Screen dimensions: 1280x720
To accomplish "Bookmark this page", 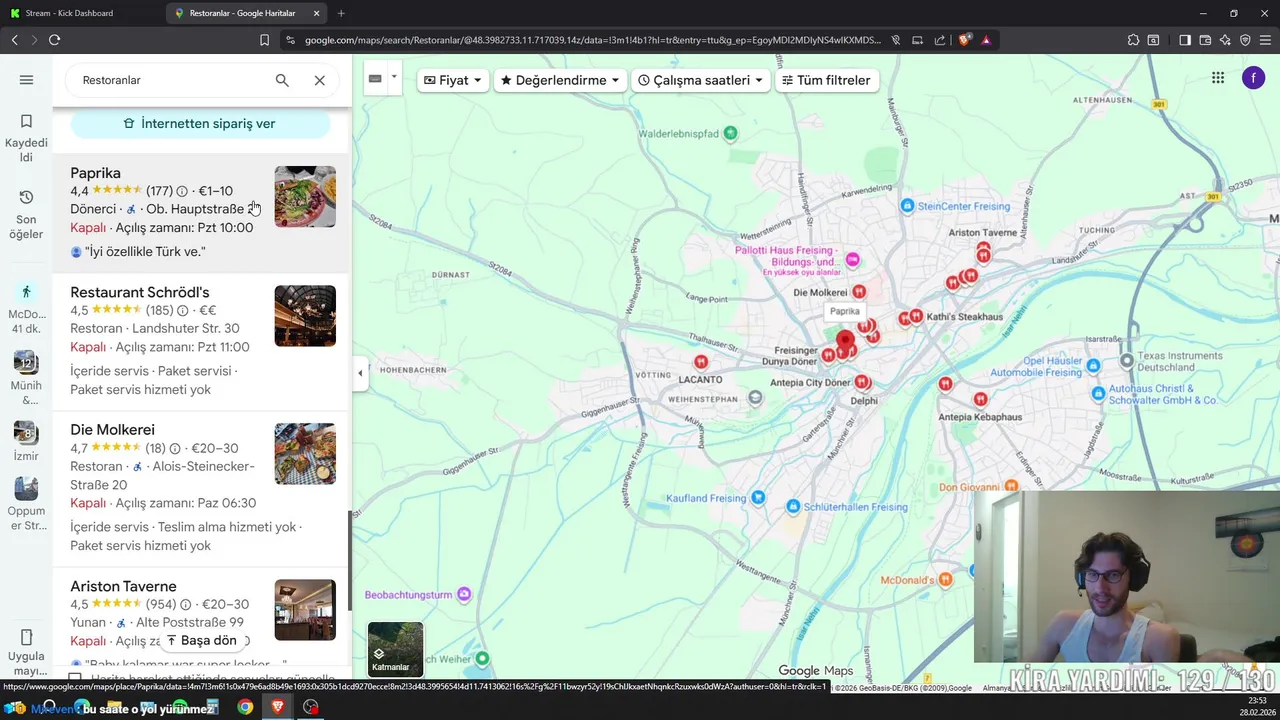I will click(264, 40).
